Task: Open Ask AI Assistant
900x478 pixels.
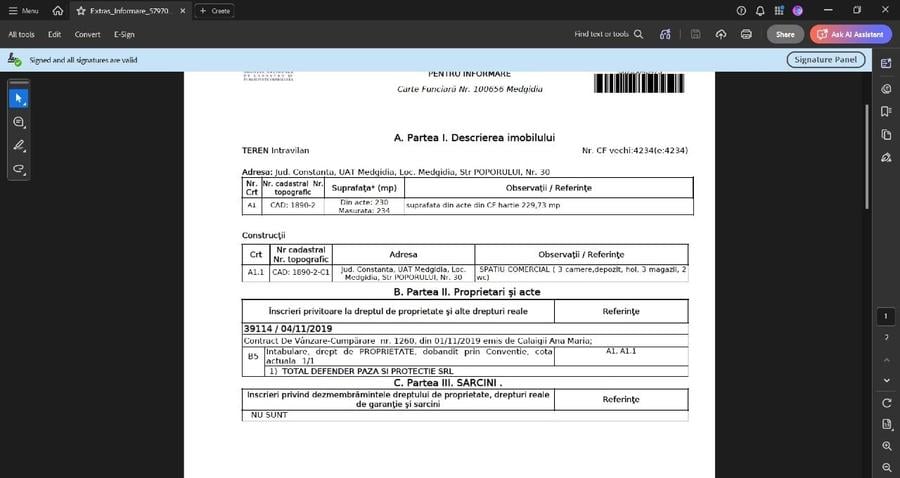Action: [851, 34]
